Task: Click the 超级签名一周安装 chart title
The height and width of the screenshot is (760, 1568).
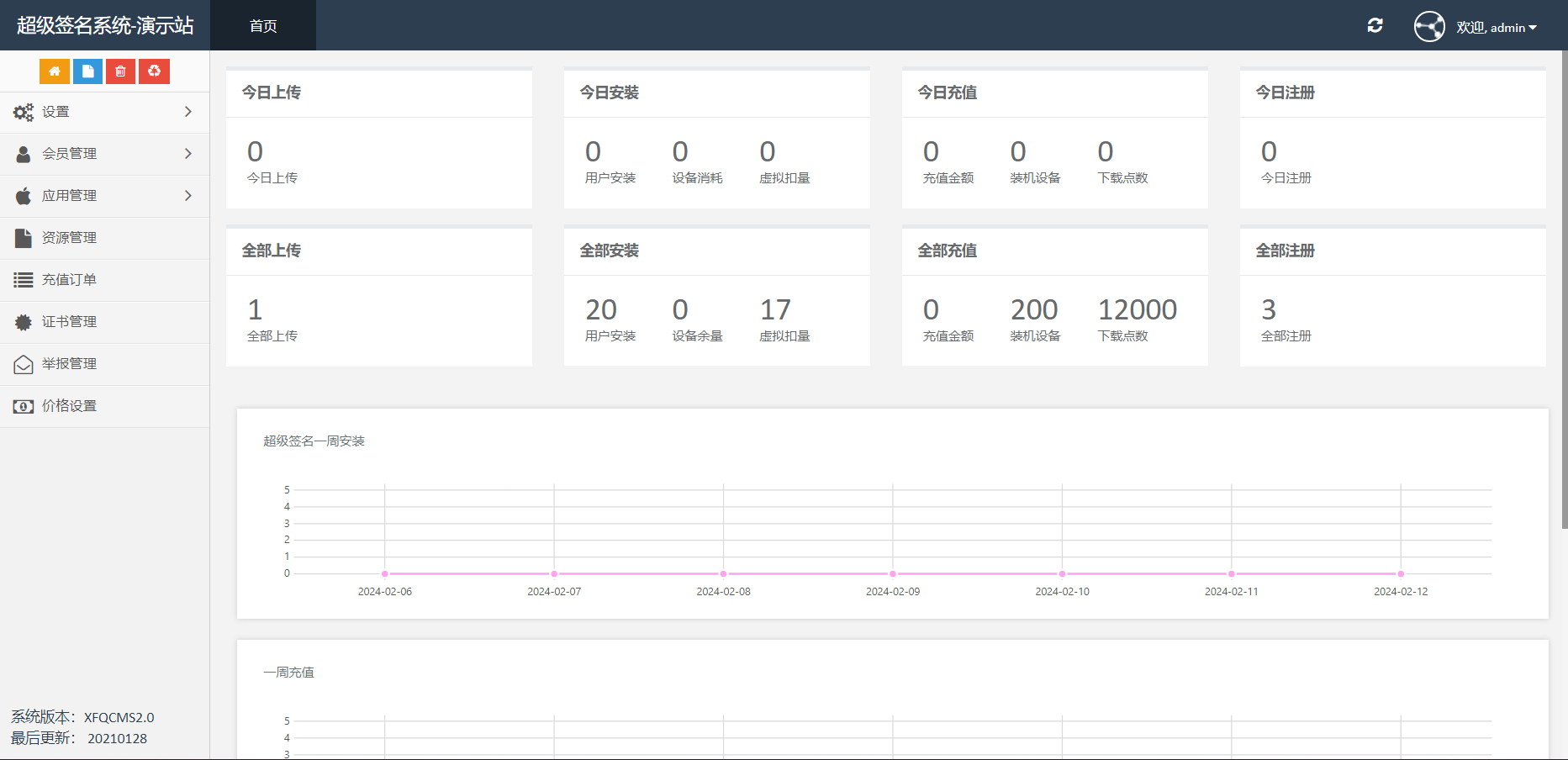Action: [x=314, y=441]
